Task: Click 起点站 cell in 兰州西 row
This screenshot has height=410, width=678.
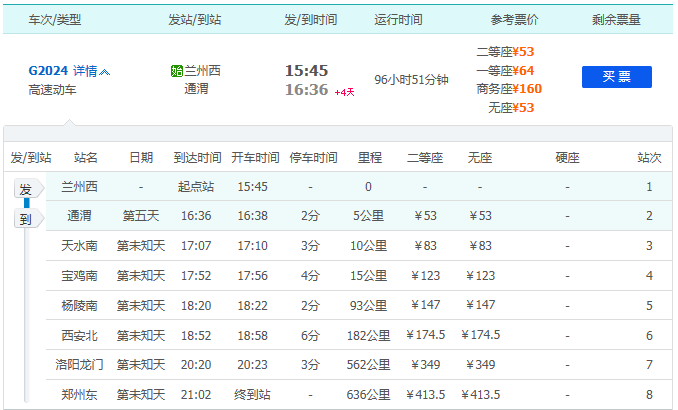Action: [x=196, y=187]
